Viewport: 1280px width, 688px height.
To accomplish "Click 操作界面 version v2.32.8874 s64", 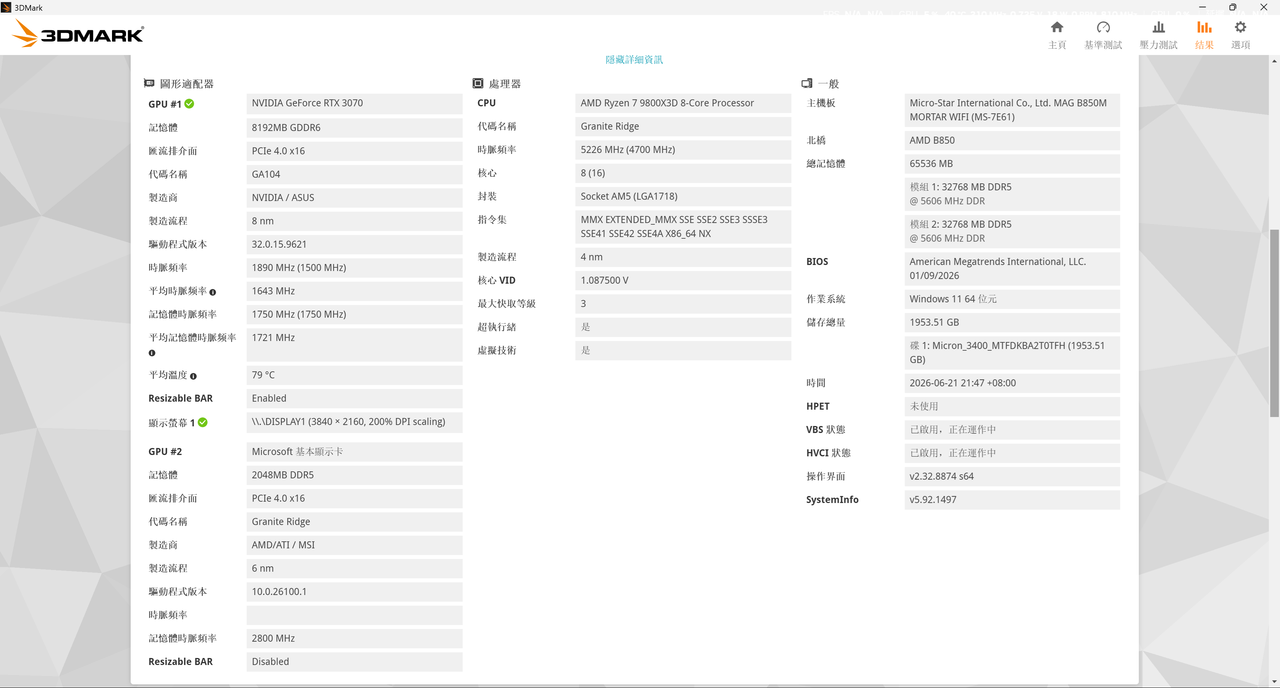I will 1012,476.
